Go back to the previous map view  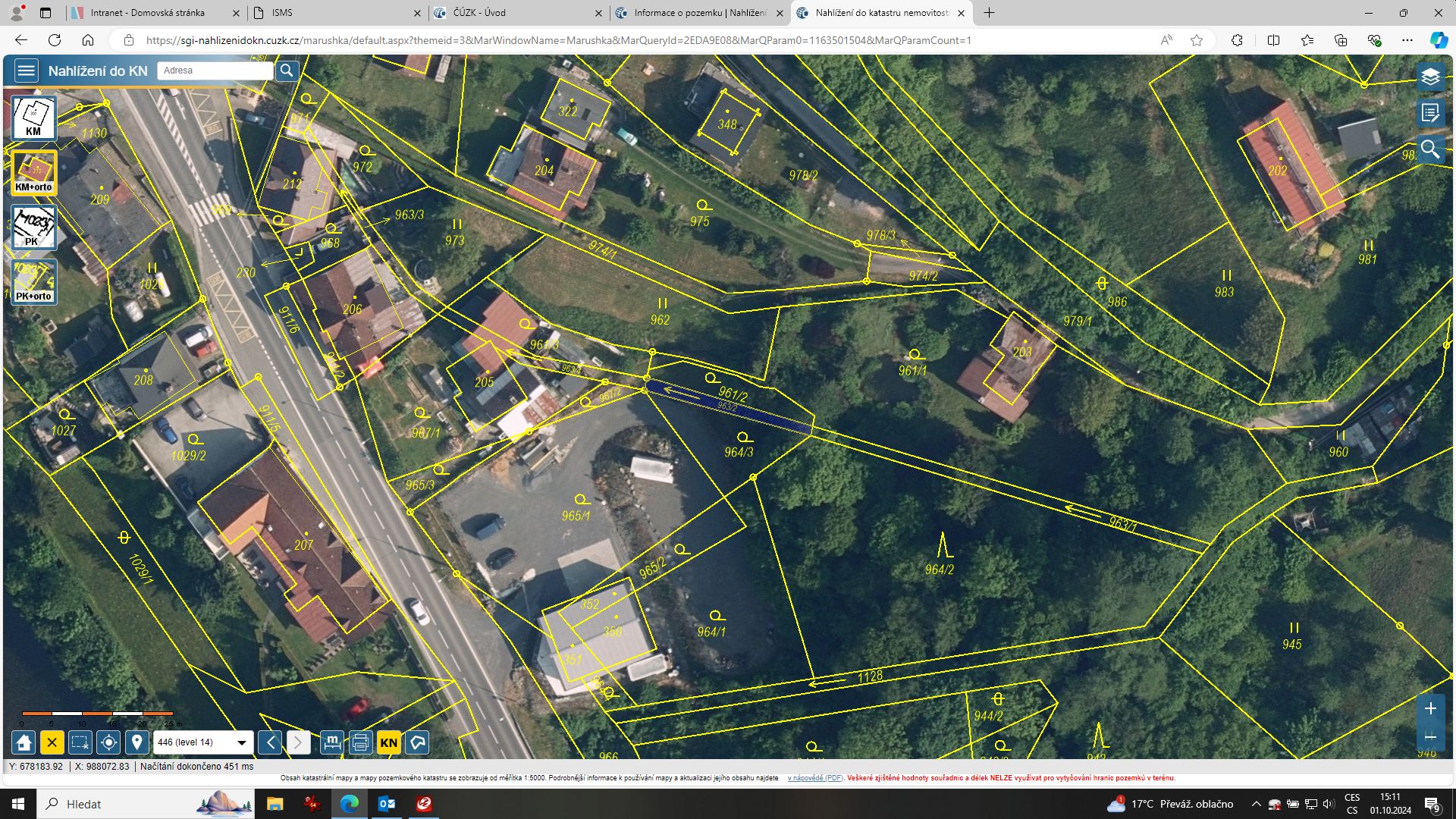pyautogui.click(x=270, y=742)
